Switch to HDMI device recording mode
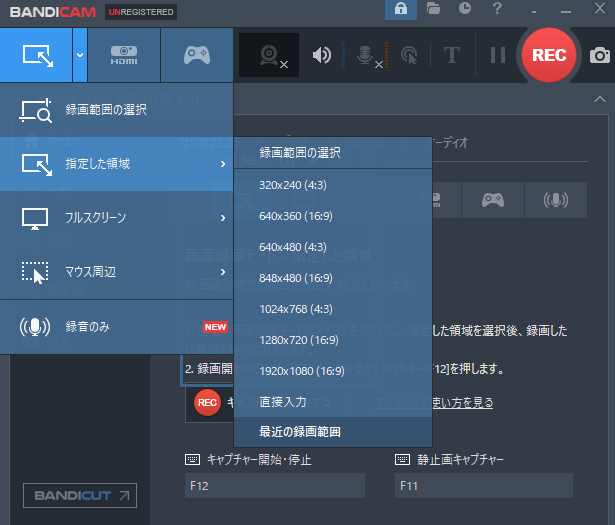Image resolution: width=615 pixels, height=525 pixels. [x=124, y=55]
